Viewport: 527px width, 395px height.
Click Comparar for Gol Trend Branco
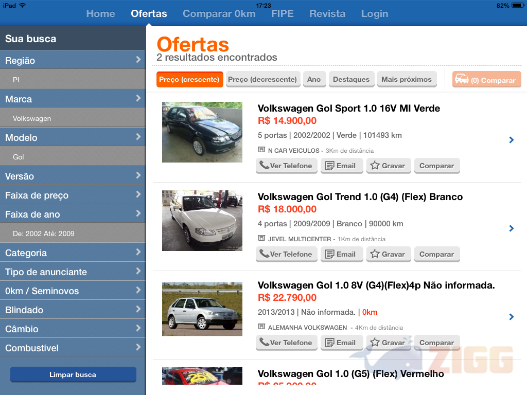[437, 254]
